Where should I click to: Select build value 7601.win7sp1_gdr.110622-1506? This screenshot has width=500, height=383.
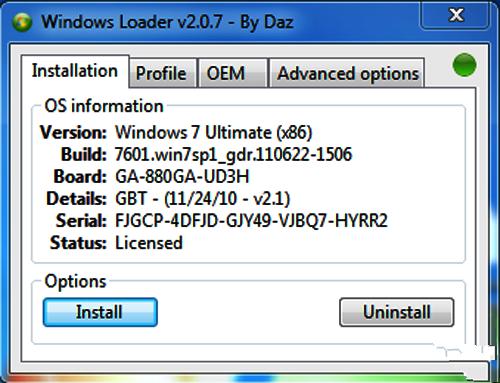click(x=233, y=155)
